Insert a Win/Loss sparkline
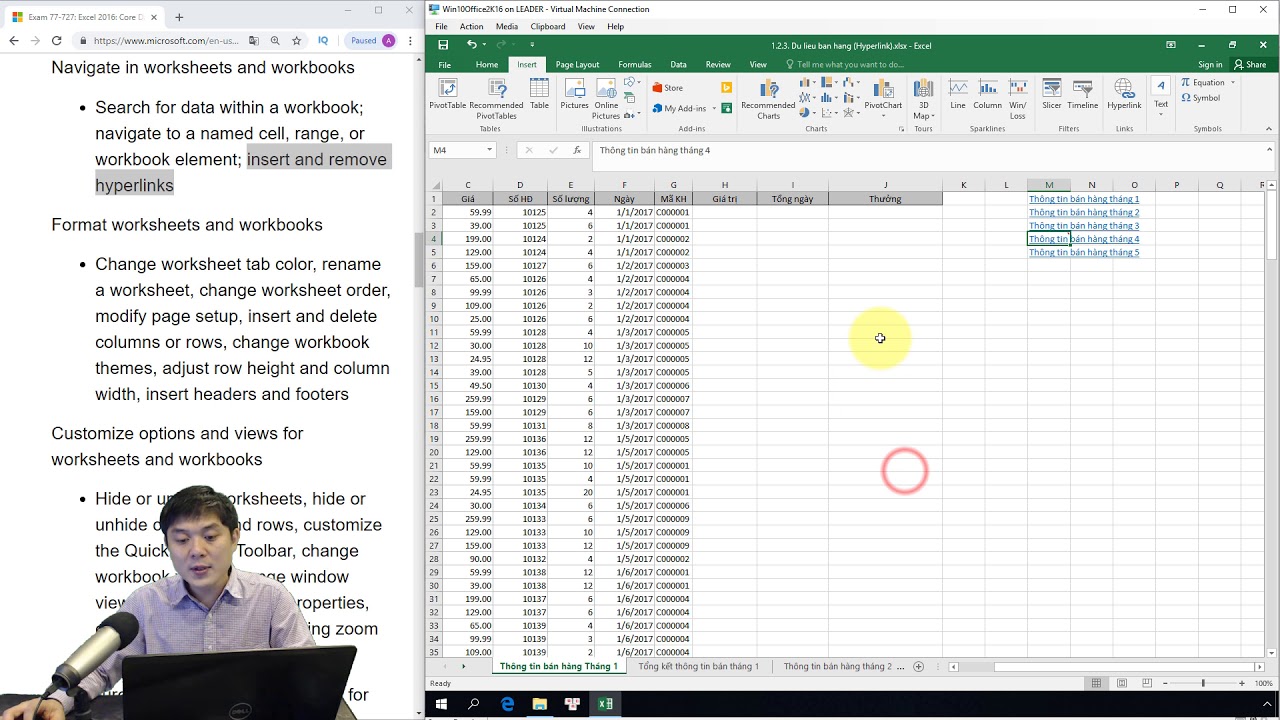This screenshot has width=1280, height=720. click(x=1017, y=98)
